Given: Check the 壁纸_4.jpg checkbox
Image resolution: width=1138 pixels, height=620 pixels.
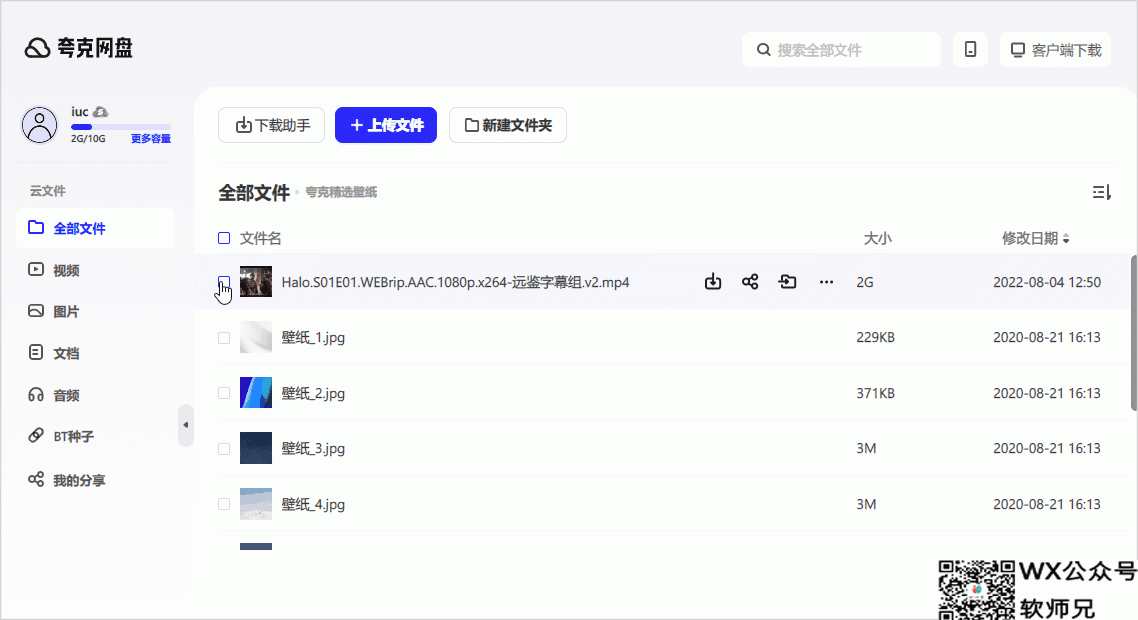Looking at the screenshot, I should click(x=224, y=504).
